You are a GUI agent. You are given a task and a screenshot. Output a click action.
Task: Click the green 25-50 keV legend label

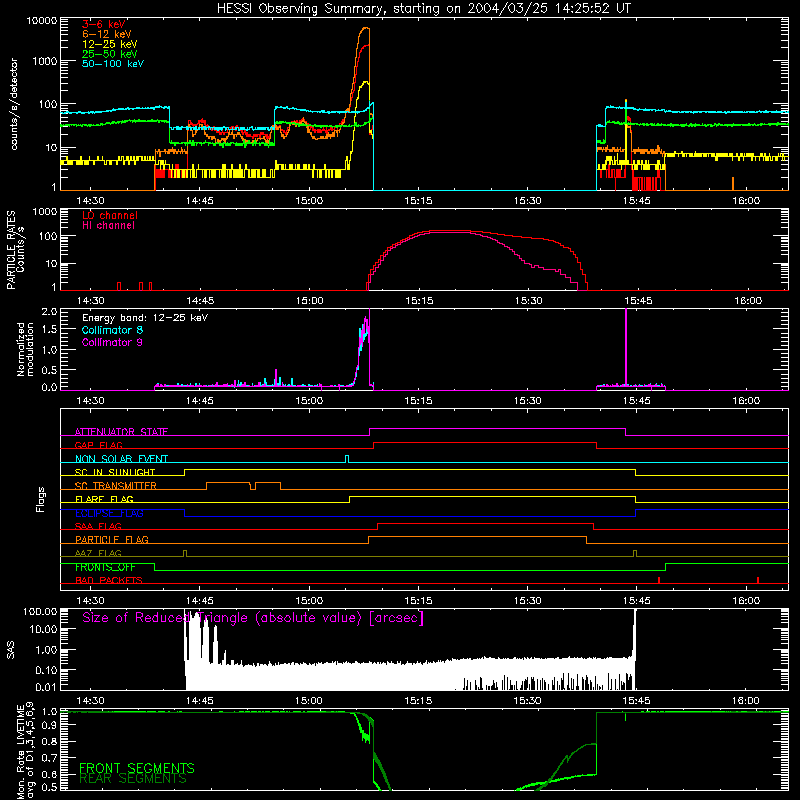[x=110, y=54]
